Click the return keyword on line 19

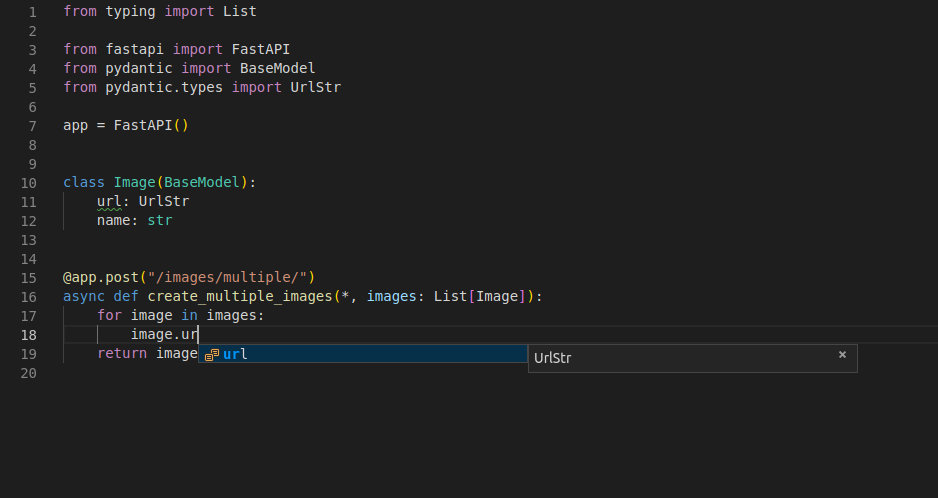coord(121,354)
